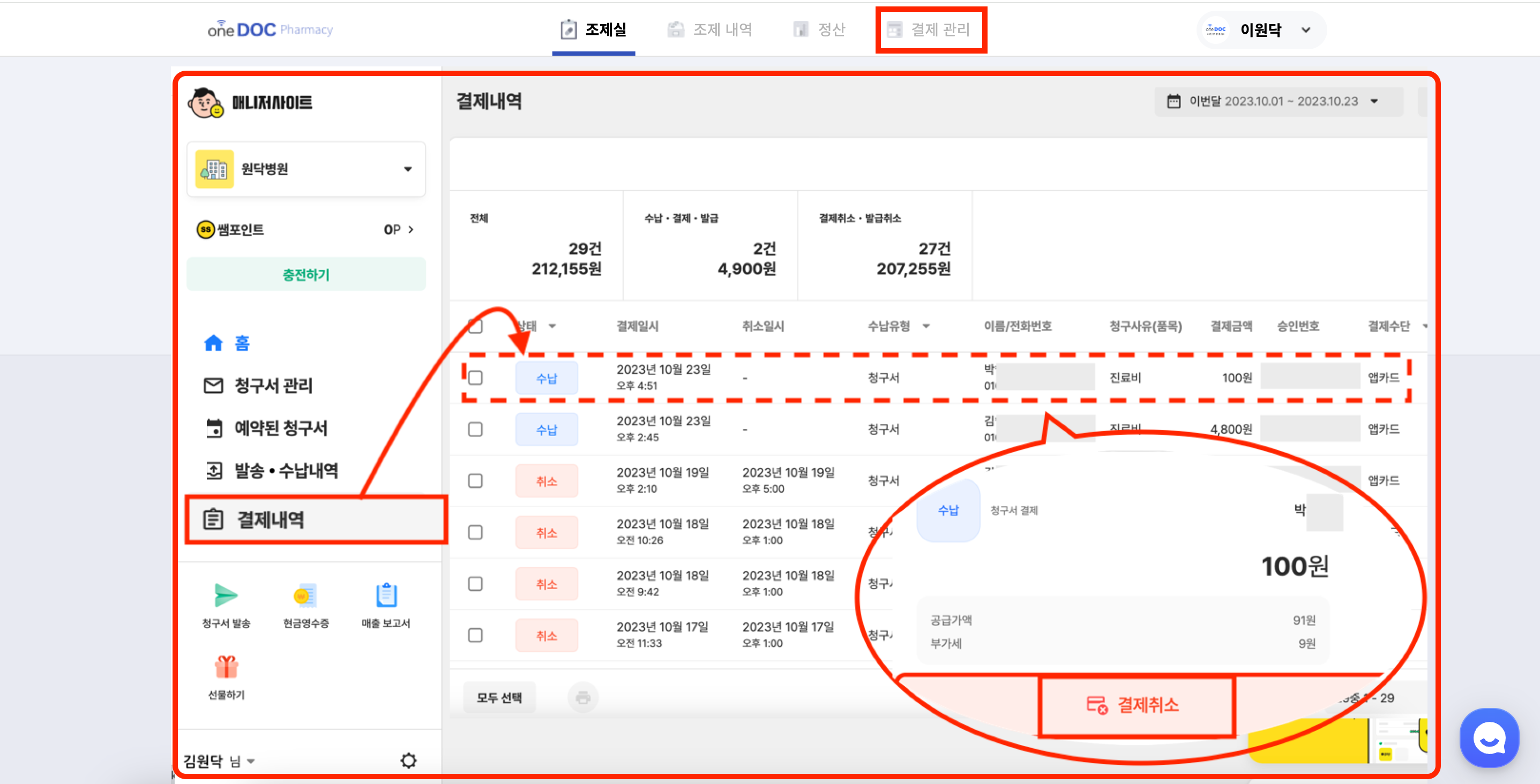1540x784 pixels.
Task: Click the 청구서 발송 paper plane icon
Action: [226, 595]
